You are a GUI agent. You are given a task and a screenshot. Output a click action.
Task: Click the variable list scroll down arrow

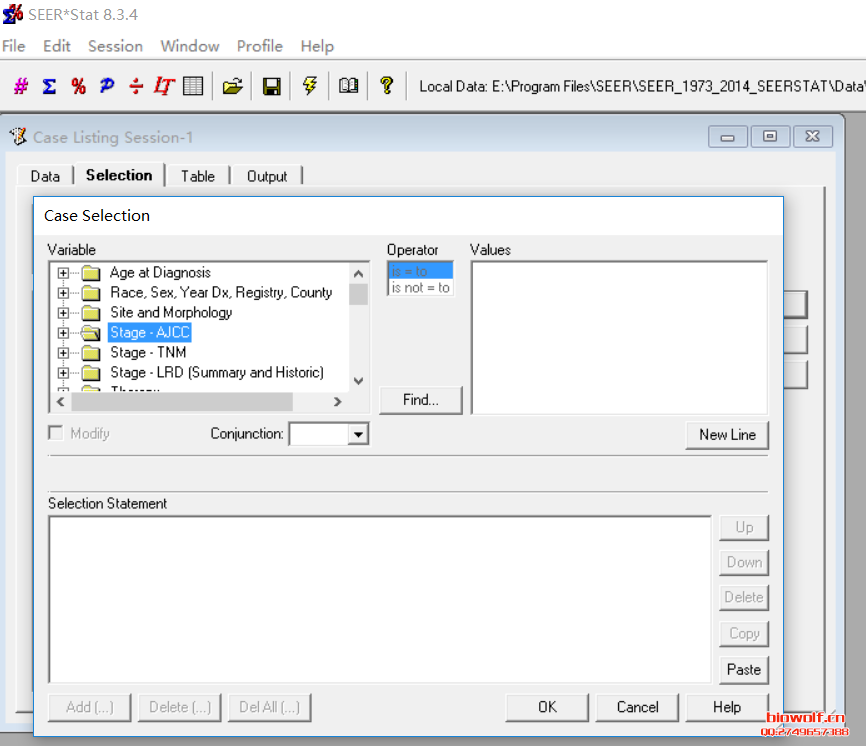(x=358, y=381)
